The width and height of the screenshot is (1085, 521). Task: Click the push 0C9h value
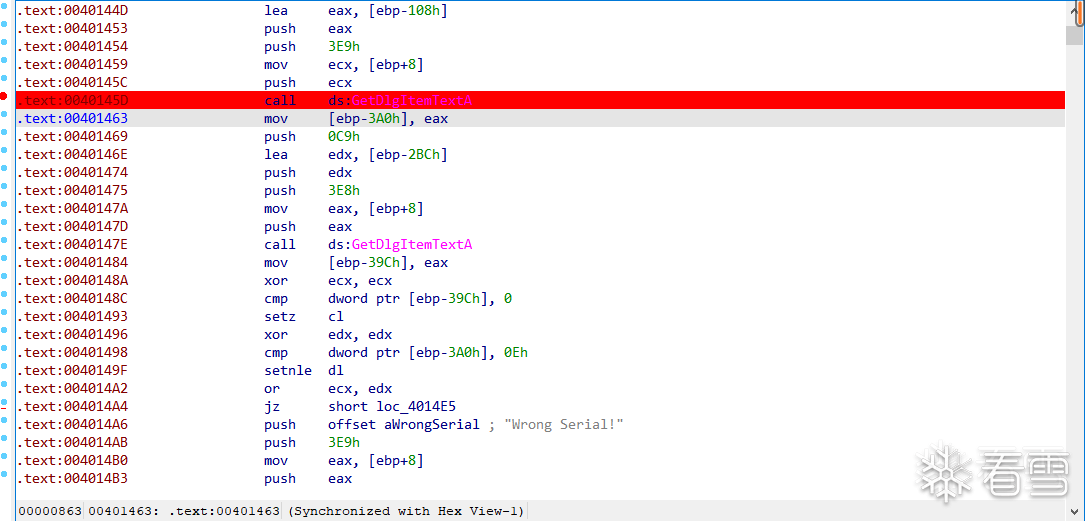[343, 137]
